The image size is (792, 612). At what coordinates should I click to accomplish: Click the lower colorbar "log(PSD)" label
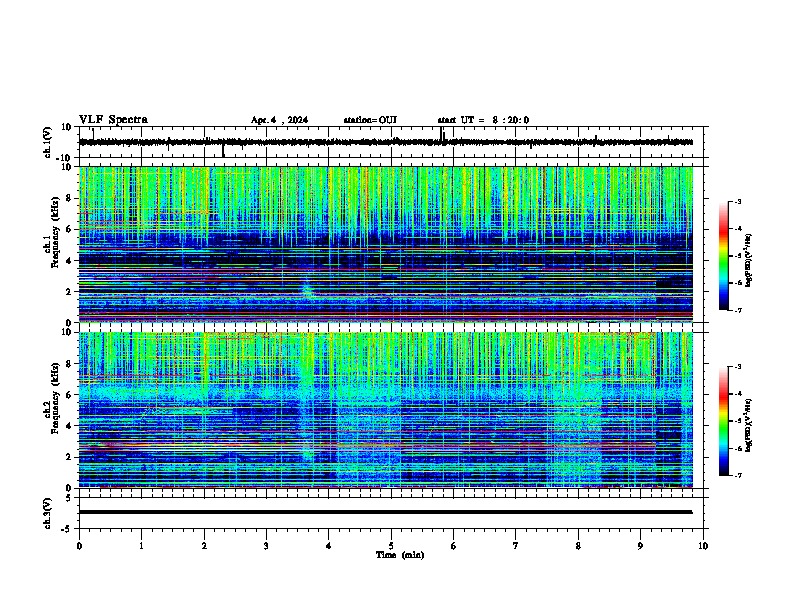click(x=748, y=425)
